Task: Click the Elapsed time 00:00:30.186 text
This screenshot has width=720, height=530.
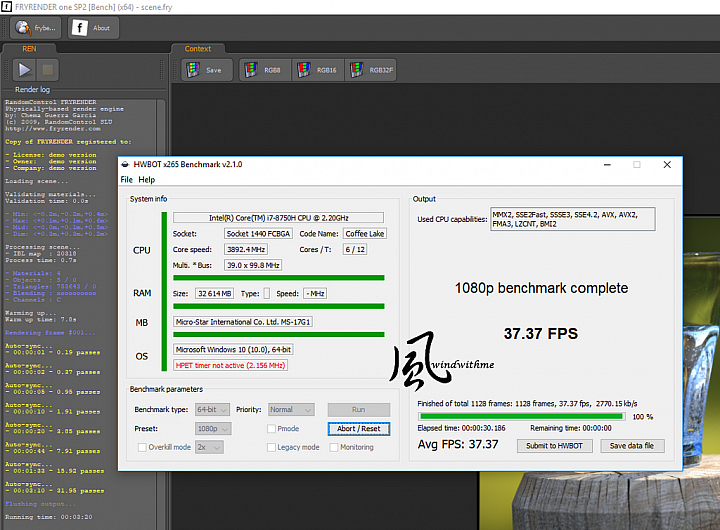Action: pos(461,428)
